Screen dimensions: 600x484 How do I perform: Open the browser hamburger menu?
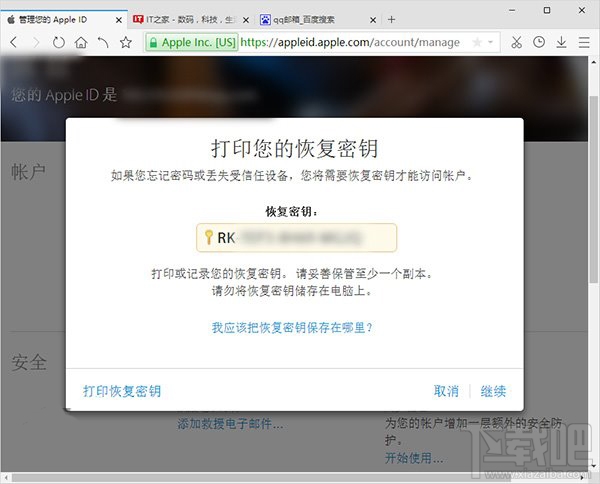pos(584,42)
